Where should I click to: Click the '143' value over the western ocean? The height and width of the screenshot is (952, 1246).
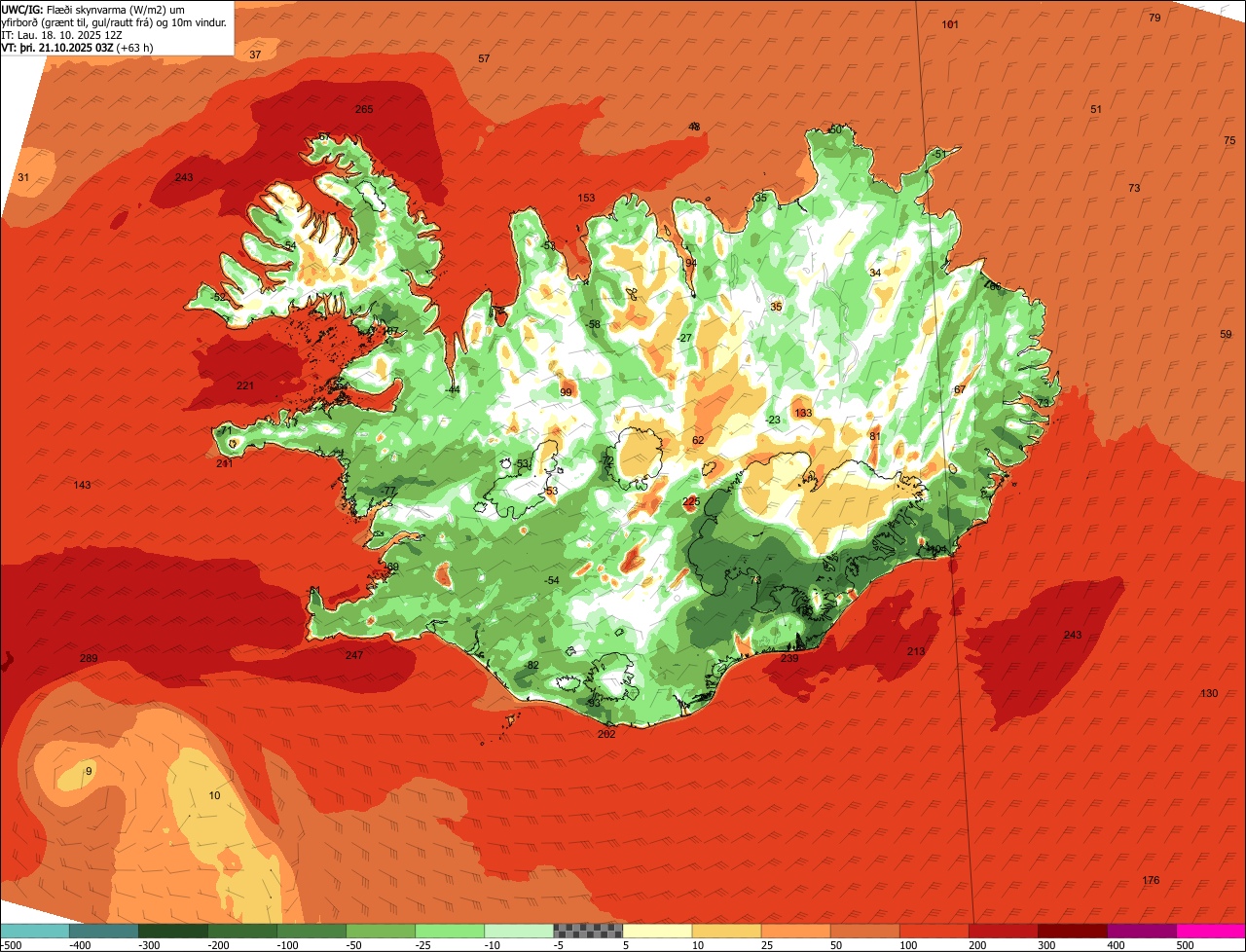click(82, 485)
